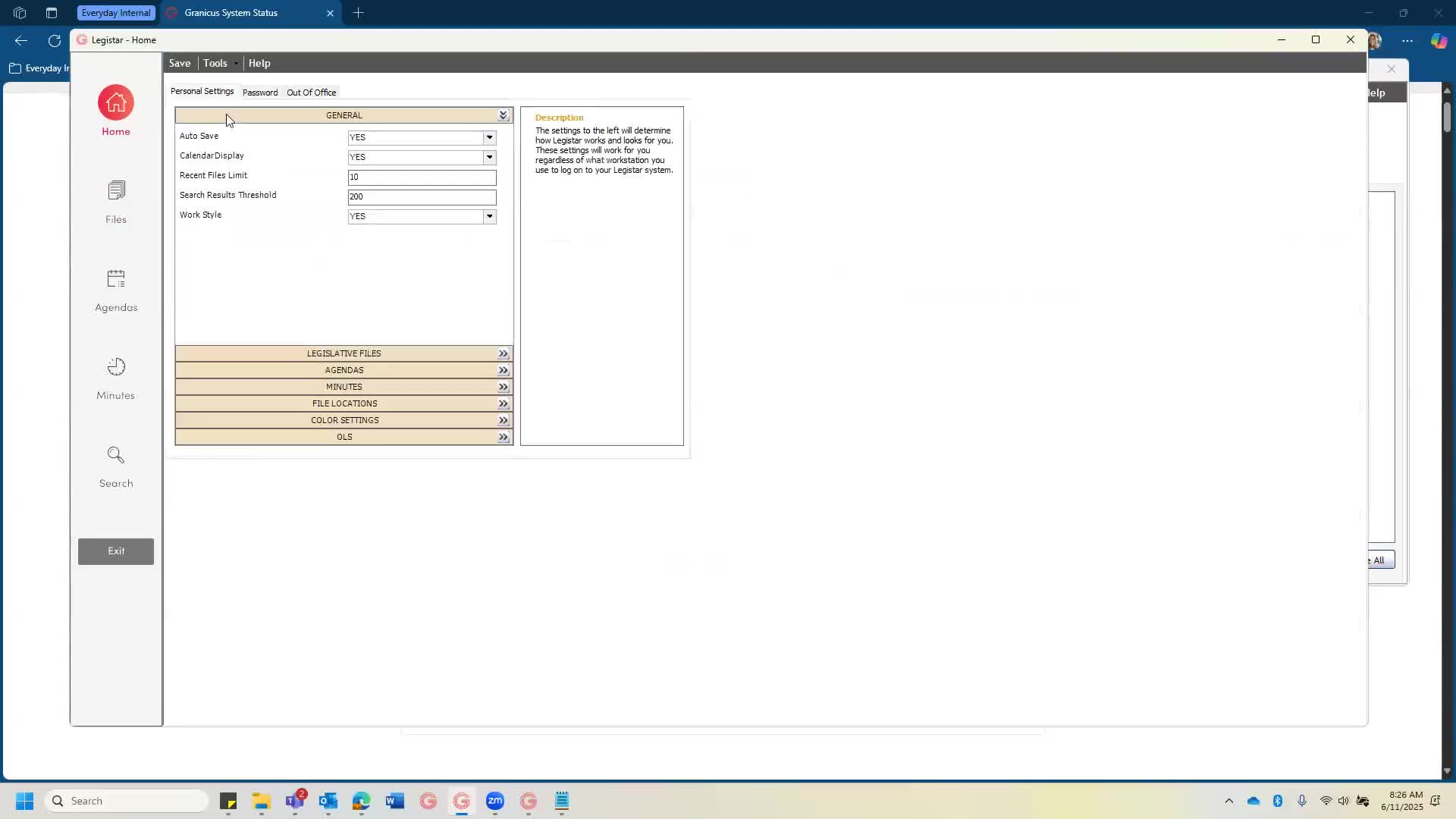1456x819 pixels.
Task: Open the Auto Save dropdown
Action: pyautogui.click(x=489, y=138)
